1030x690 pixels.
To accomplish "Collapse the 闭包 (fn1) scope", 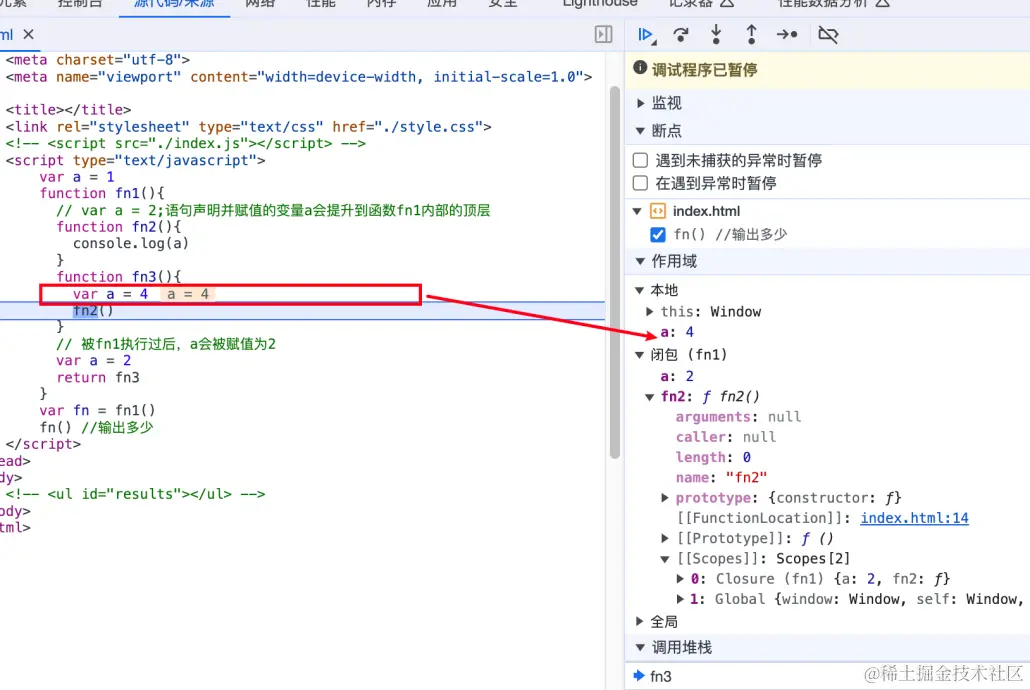I will [640, 355].
